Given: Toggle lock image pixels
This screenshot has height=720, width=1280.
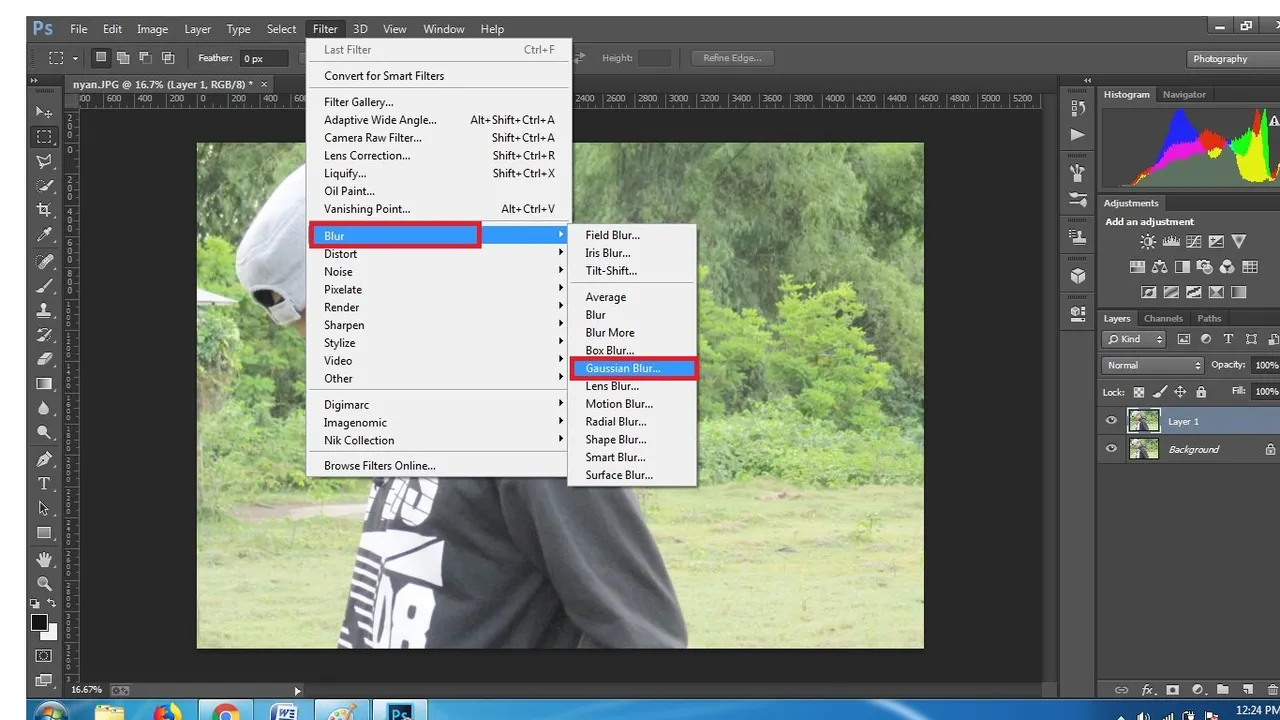Looking at the screenshot, I should 1159,392.
